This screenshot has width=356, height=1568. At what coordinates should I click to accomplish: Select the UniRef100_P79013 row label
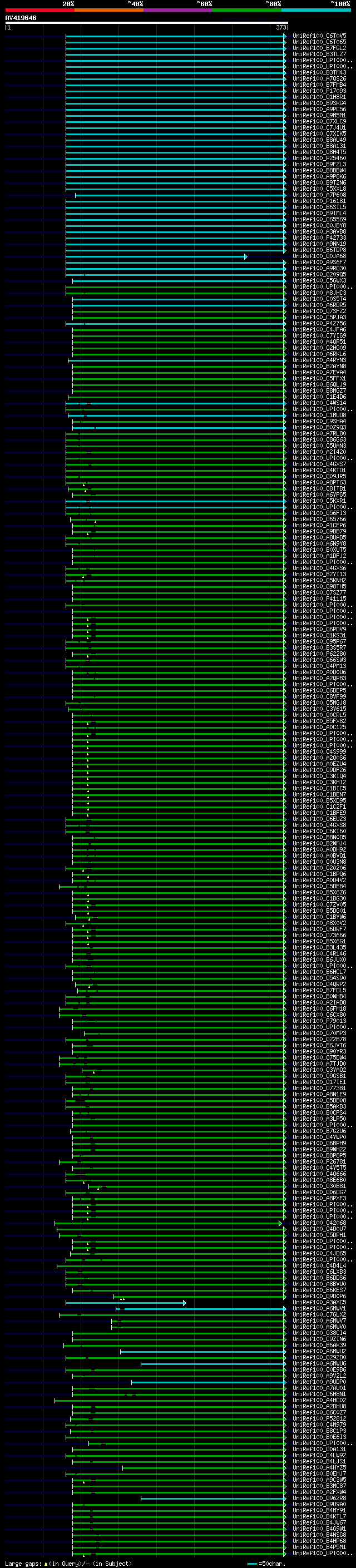pyautogui.click(x=319, y=1021)
